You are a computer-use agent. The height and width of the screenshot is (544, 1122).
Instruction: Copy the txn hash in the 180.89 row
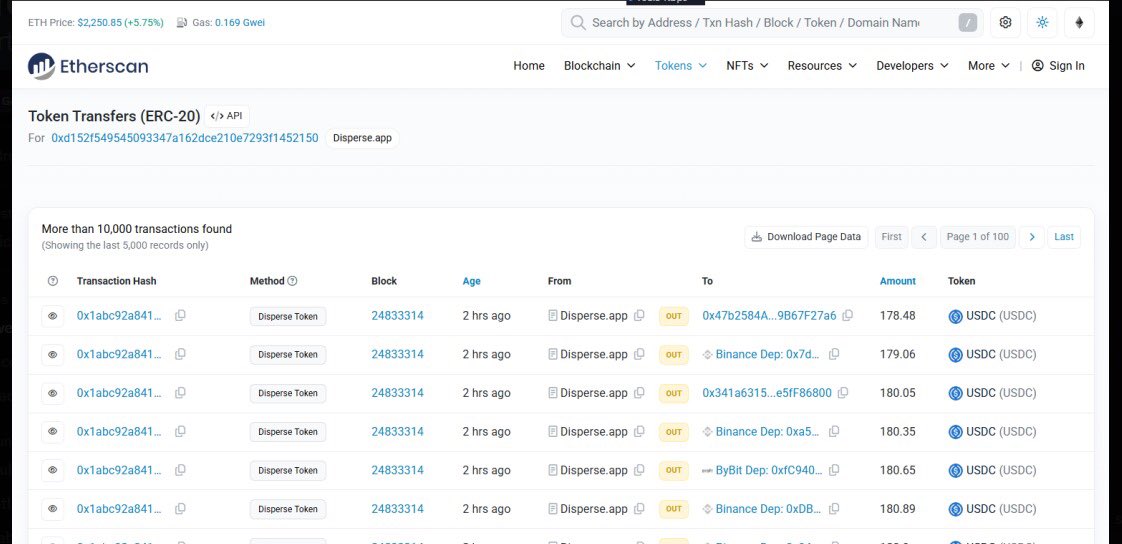[x=180, y=509]
